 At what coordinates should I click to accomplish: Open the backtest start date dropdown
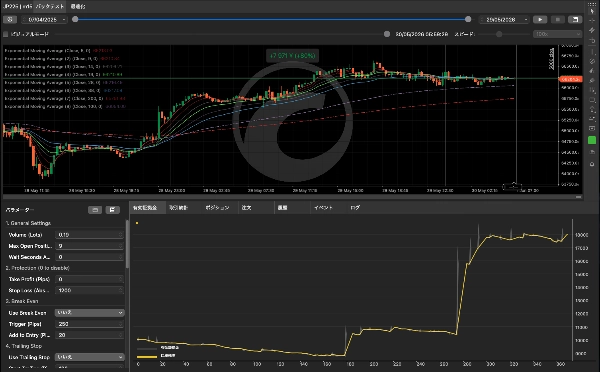click(x=64, y=20)
